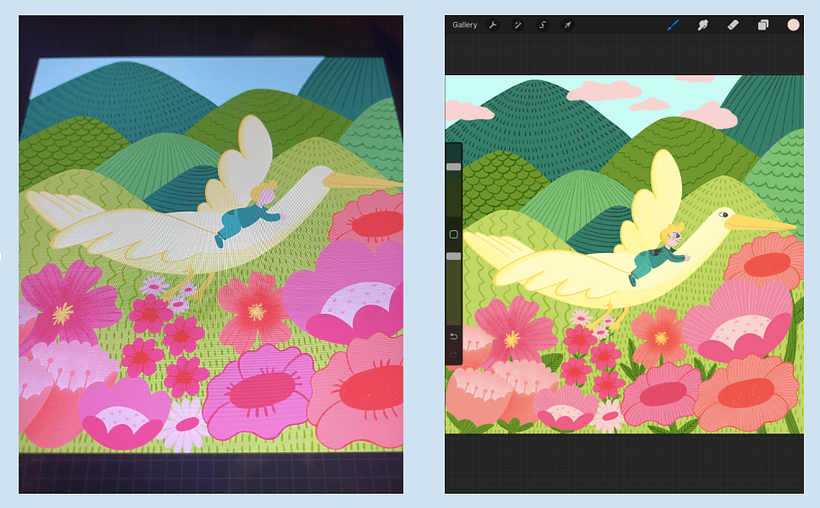The width and height of the screenshot is (820, 508).
Task: Open the Layers panel
Action: (x=763, y=25)
